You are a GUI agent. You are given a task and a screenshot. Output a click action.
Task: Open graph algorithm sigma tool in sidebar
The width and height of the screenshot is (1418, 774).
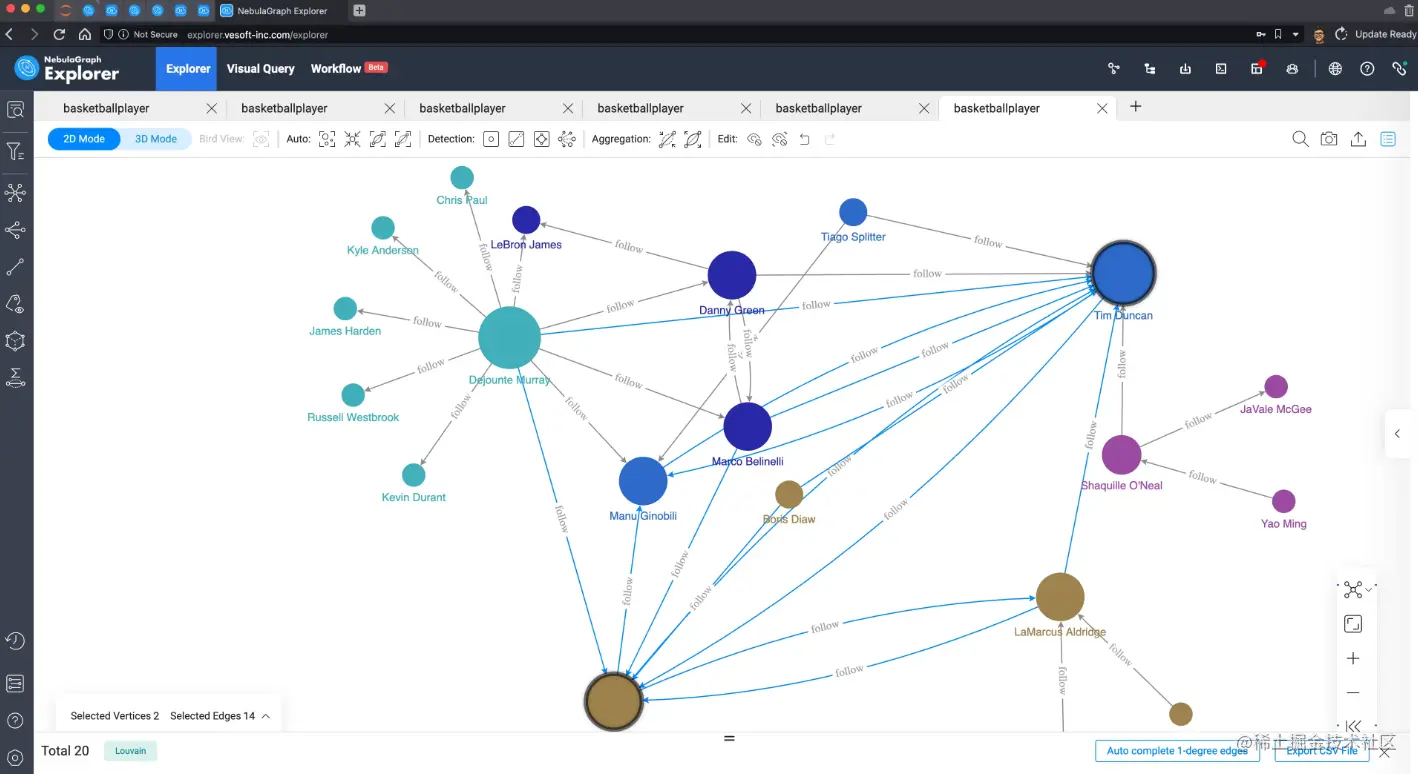[x=15, y=378]
